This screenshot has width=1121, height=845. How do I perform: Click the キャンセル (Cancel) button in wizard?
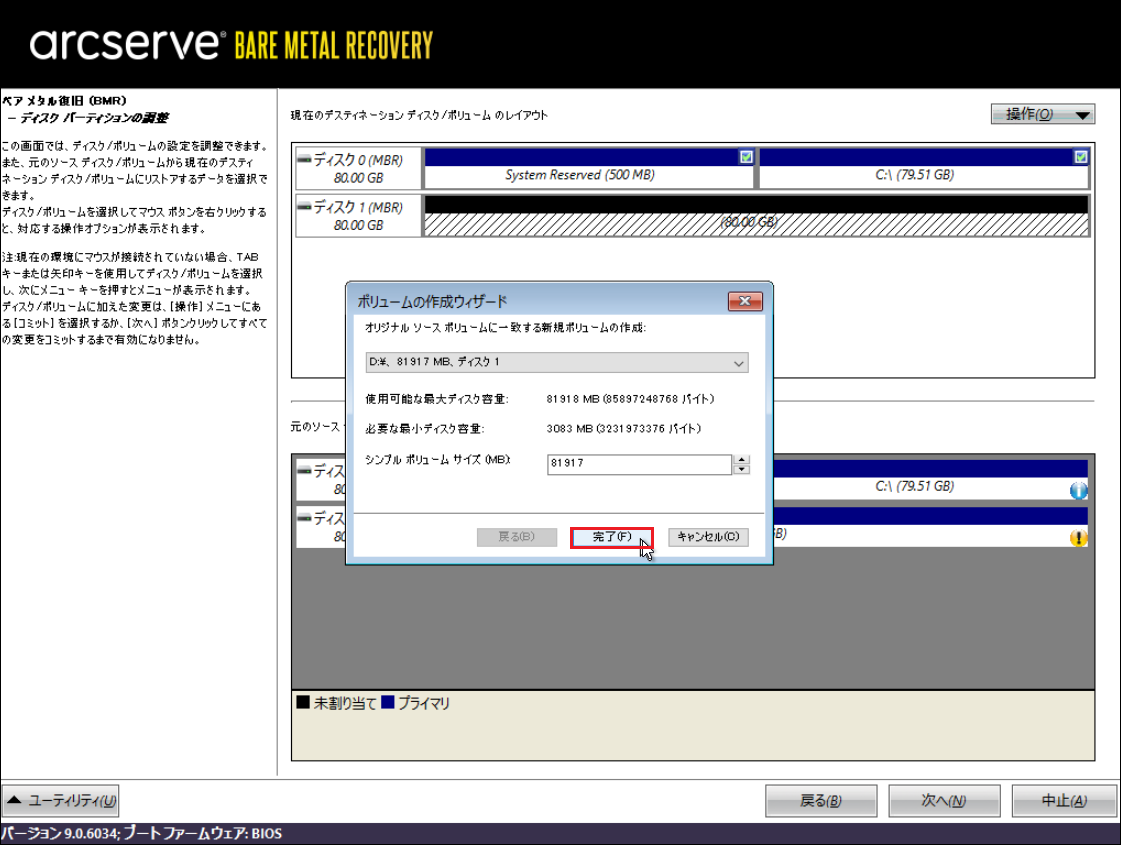pos(708,537)
